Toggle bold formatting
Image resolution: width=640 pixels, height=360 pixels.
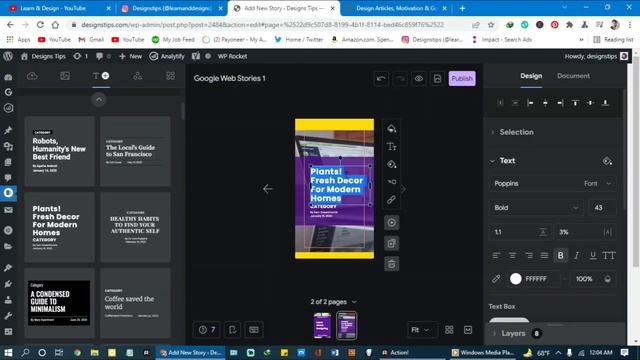point(560,256)
